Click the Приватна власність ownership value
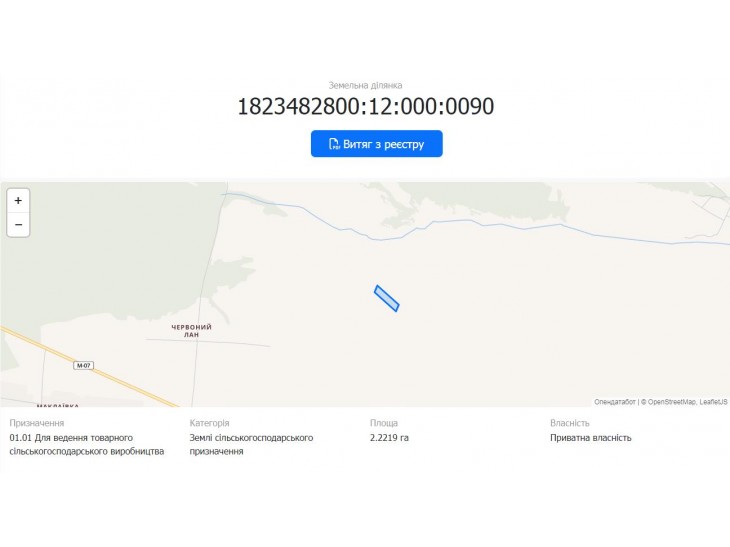The width and height of the screenshot is (730, 547). pos(591,438)
